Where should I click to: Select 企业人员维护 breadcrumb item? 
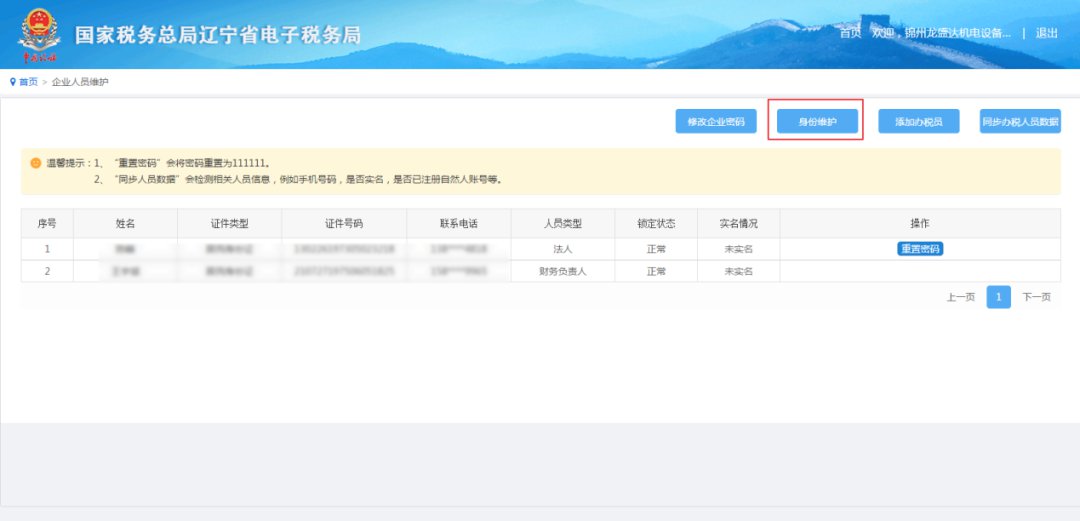coord(80,82)
